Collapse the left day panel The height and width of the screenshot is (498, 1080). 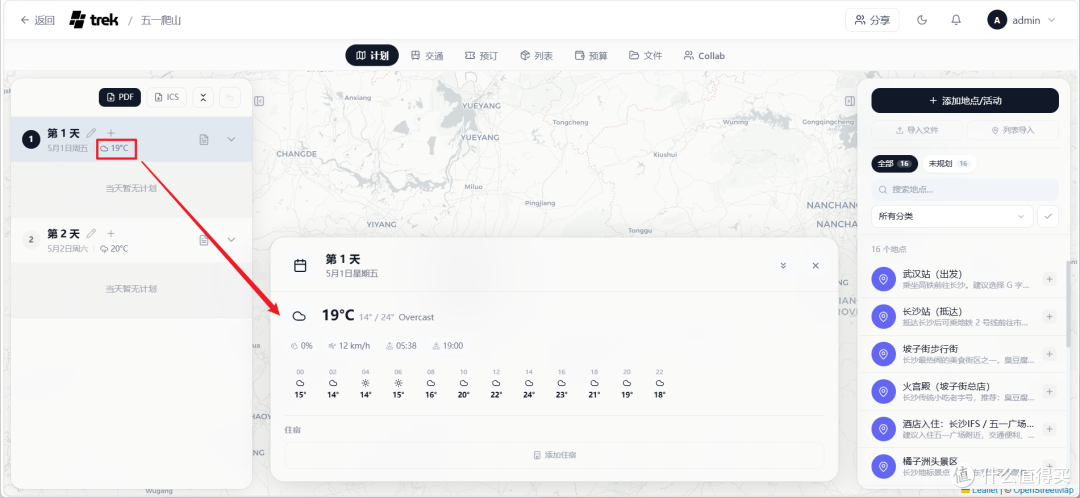click(259, 101)
